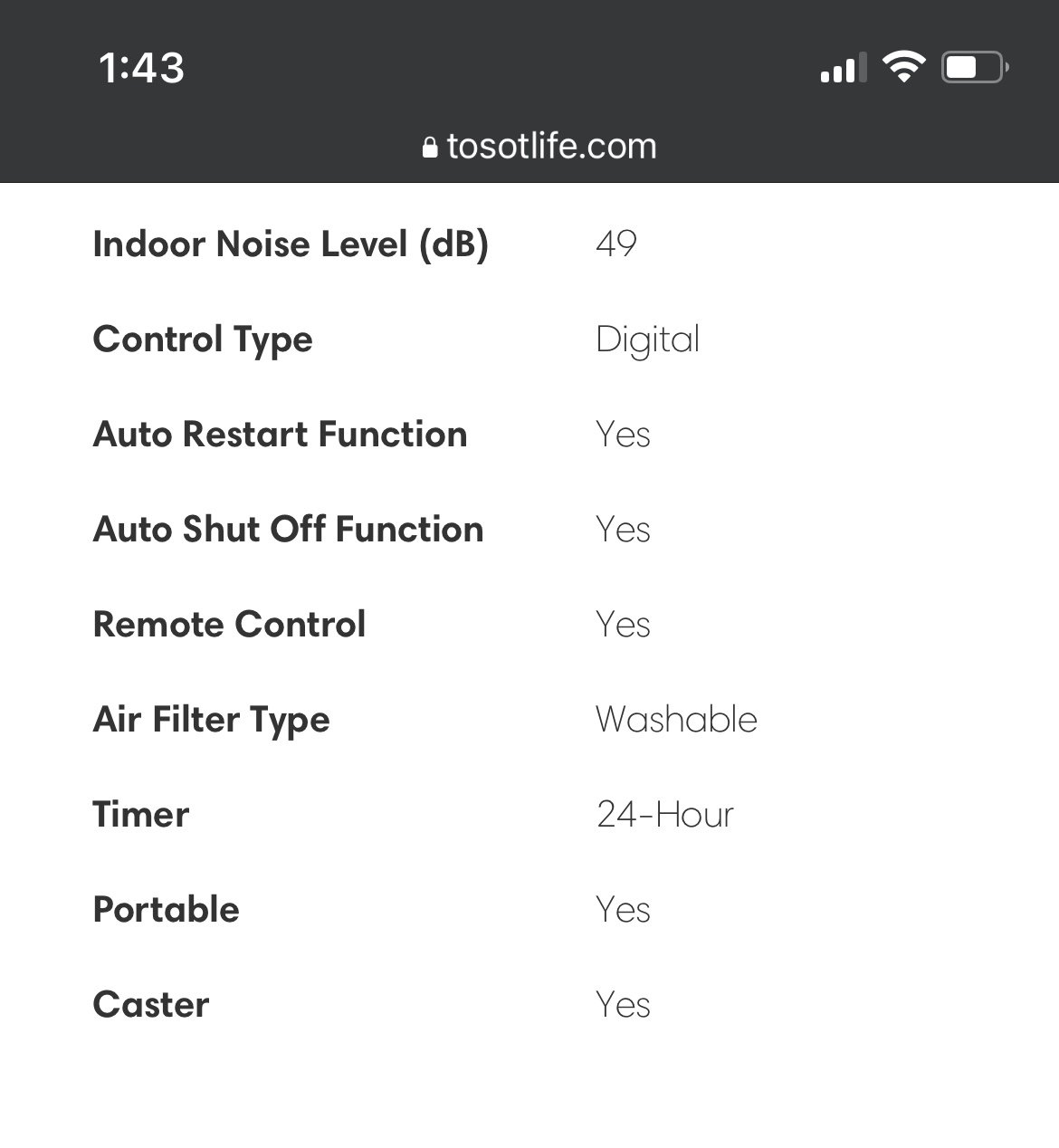Viewport: 1059px width, 1148px height.
Task: Tap the 49 noise level value
Action: [x=616, y=244]
